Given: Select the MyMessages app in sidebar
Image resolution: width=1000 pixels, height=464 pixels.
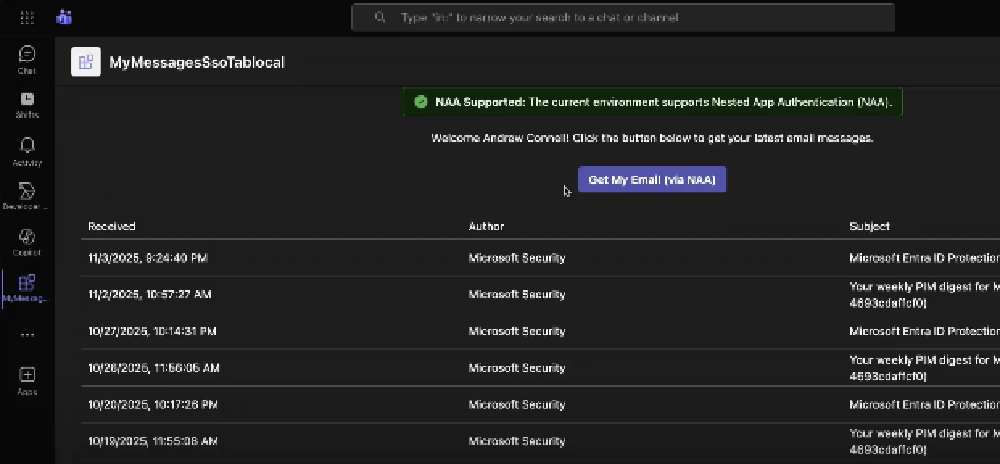Looking at the screenshot, I should pos(27,288).
